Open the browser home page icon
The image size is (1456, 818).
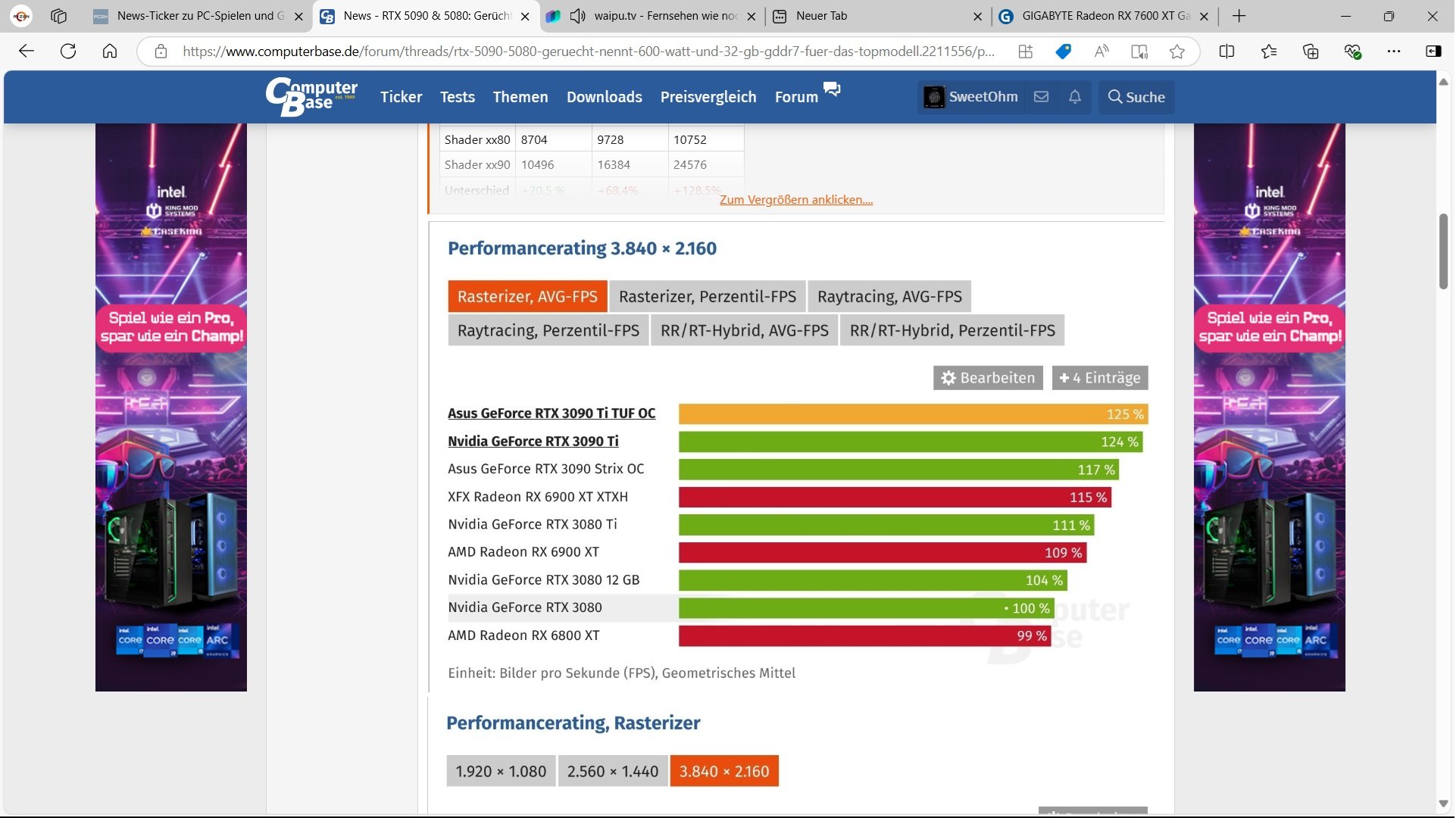click(110, 52)
